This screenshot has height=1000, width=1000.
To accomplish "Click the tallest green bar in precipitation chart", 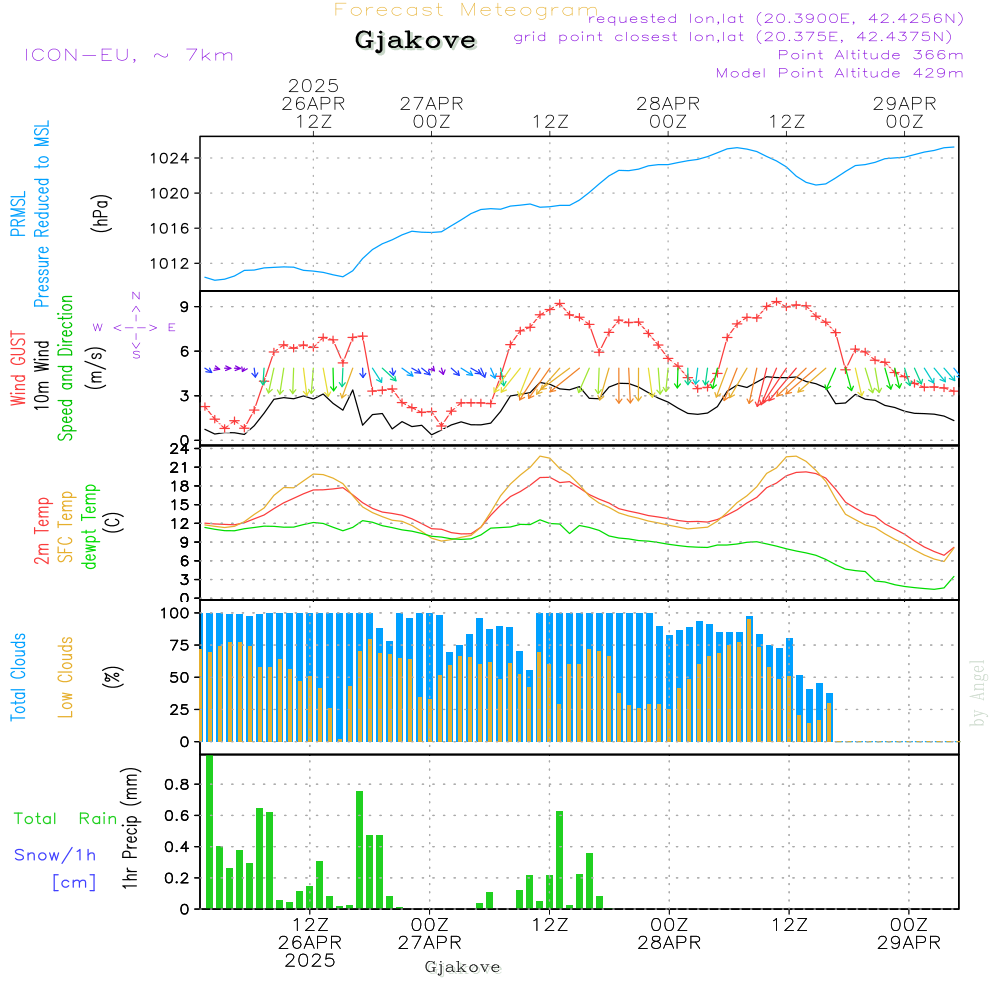I will click(x=210, y=832).
